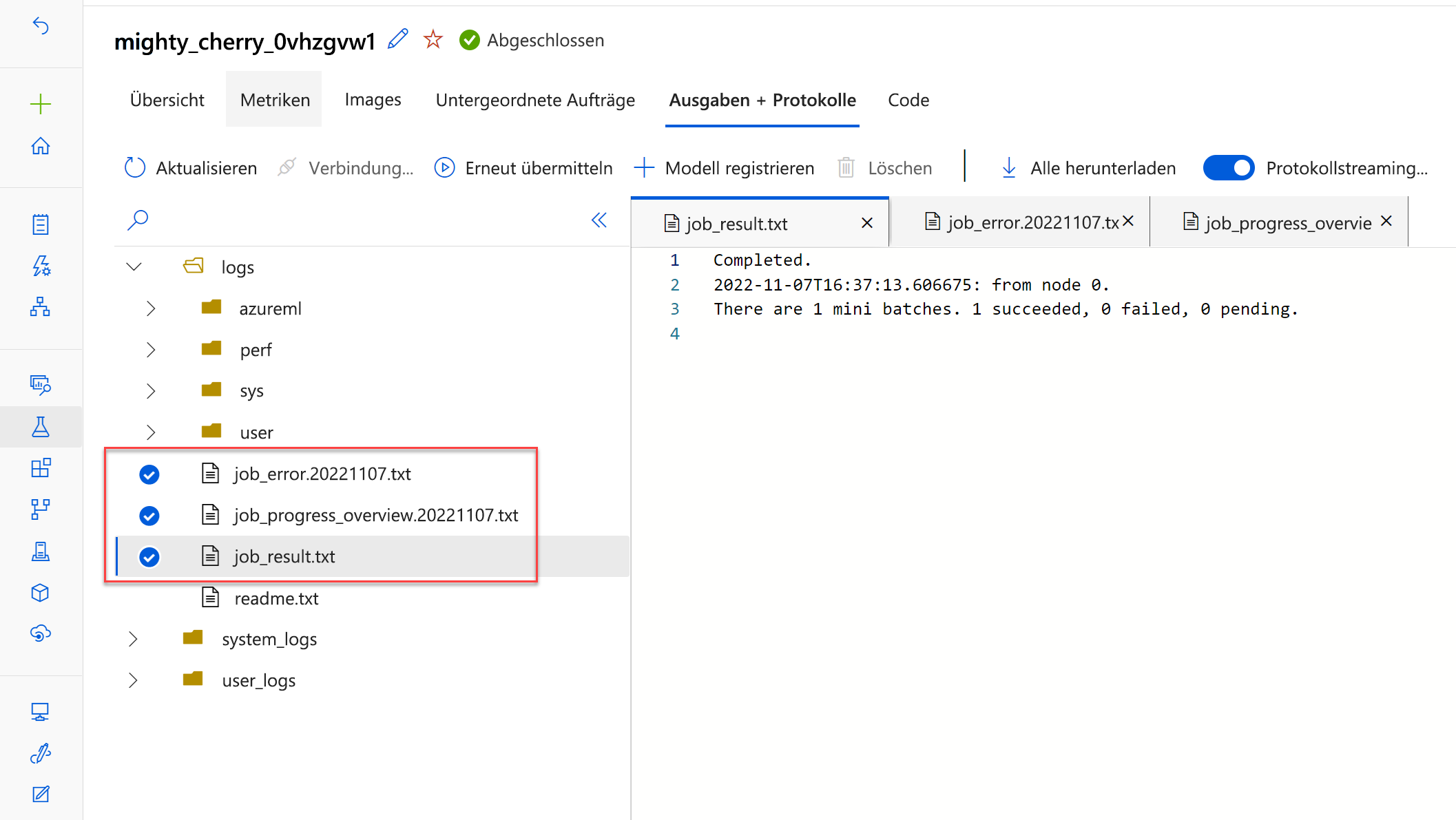Activate the job_error.20221107.txt editor tab

(x=1021, y=222)
